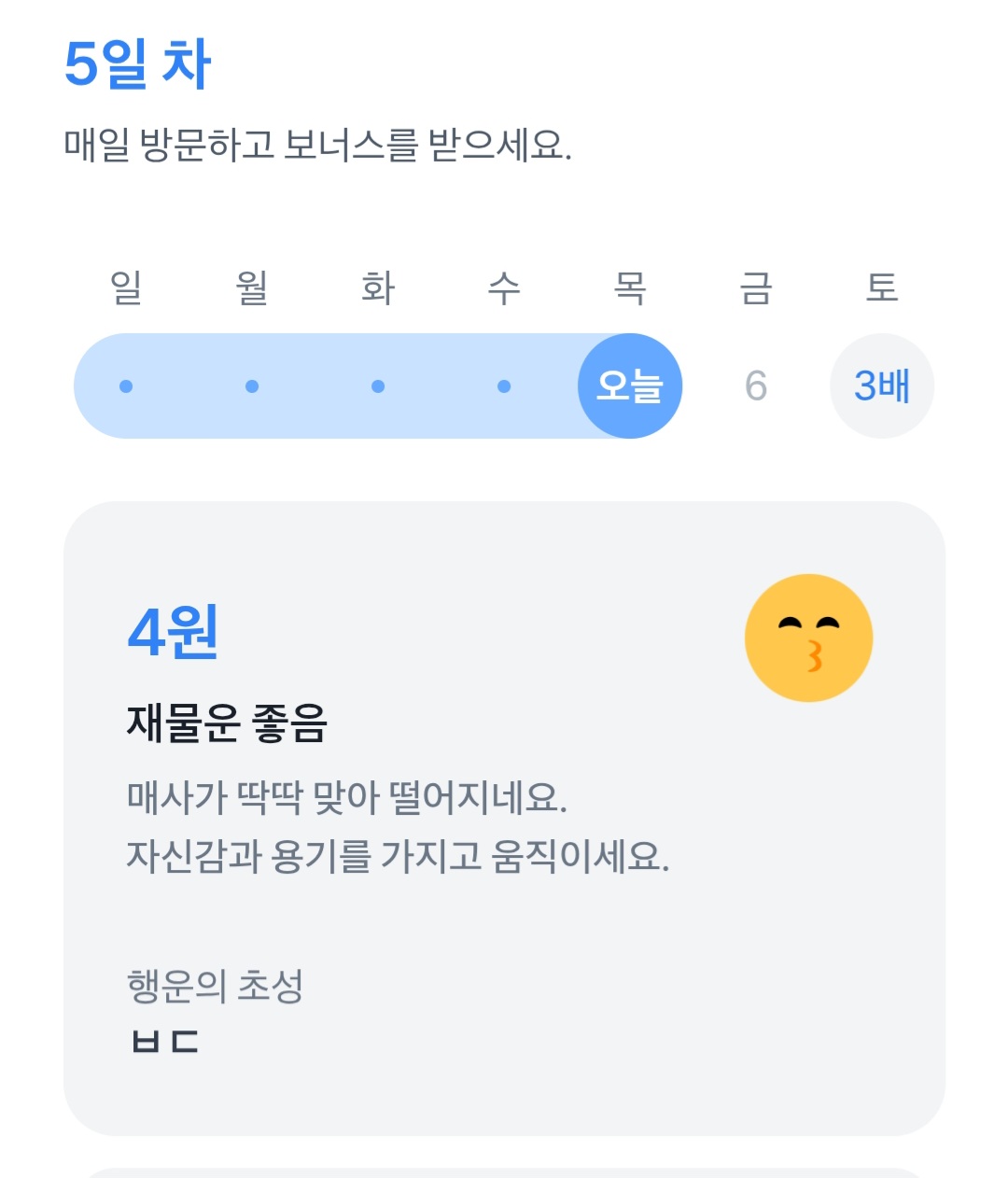Tap the Sunday attendance dot
1008x1178 pixels.
pyautogui.click(x=126, y=386)
